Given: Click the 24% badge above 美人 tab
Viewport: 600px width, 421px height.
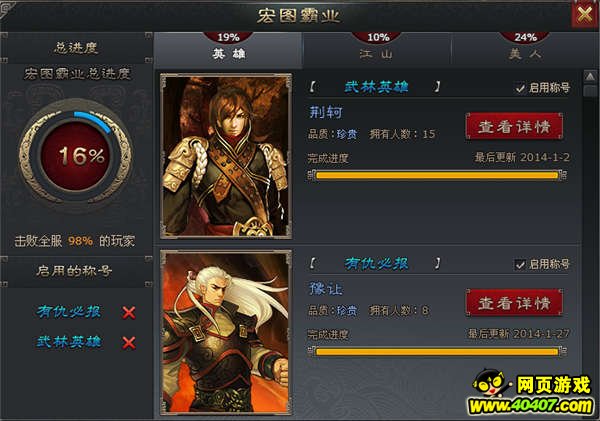Looking at the screenshot, I should 525,38.
